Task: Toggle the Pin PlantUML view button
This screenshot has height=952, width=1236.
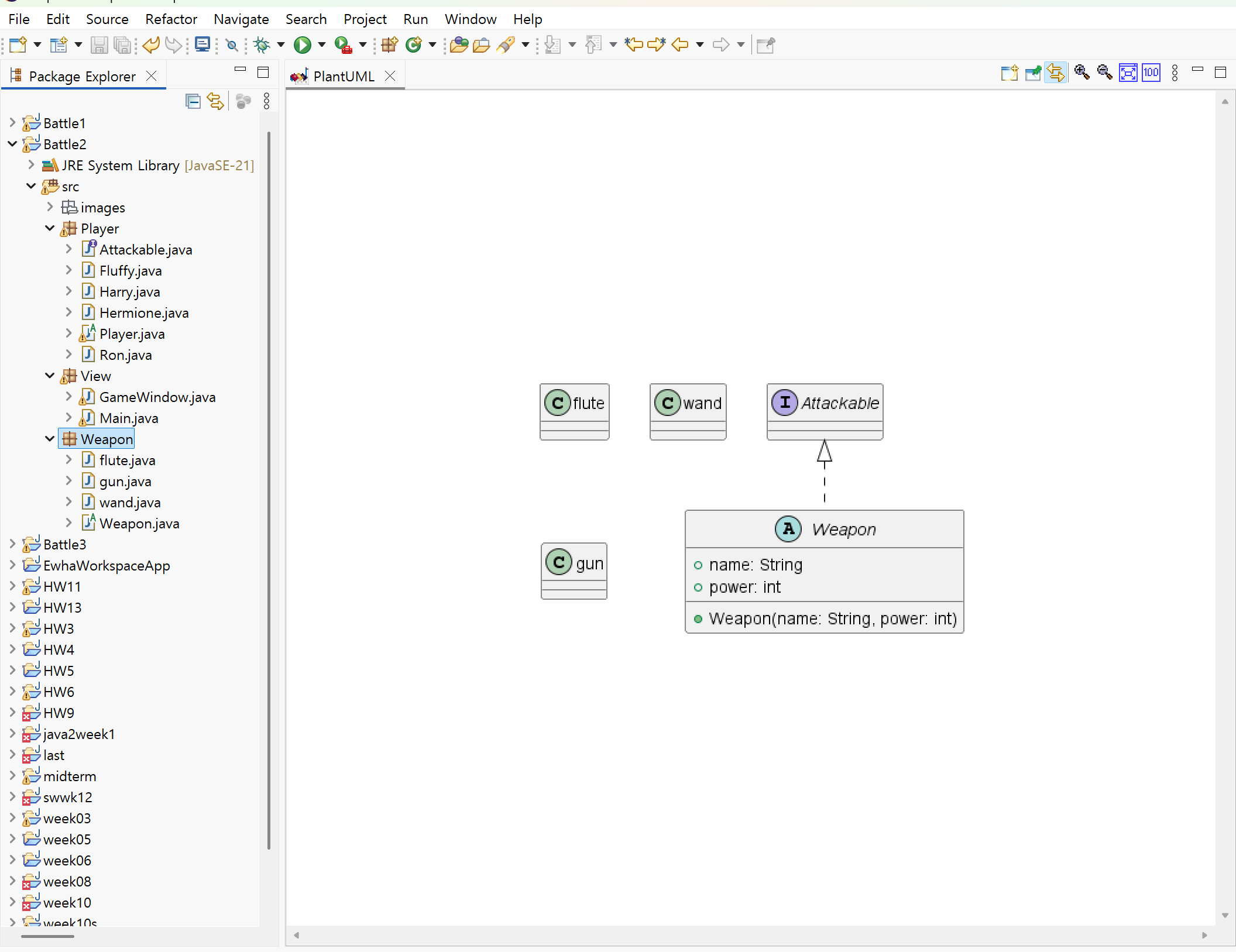Action: coord(1032,73)
